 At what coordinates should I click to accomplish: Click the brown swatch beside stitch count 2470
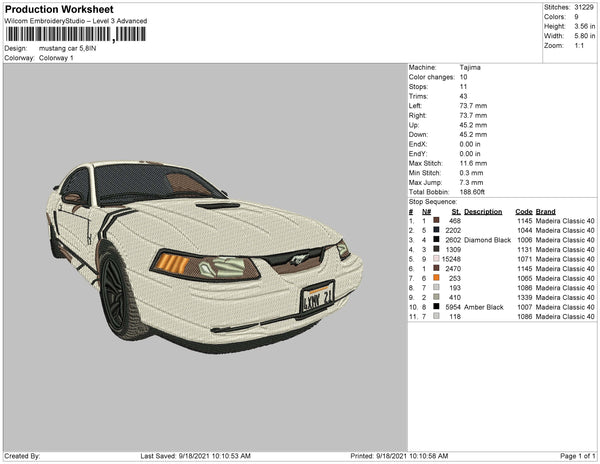pyautogui.click(x=436, y=268)
